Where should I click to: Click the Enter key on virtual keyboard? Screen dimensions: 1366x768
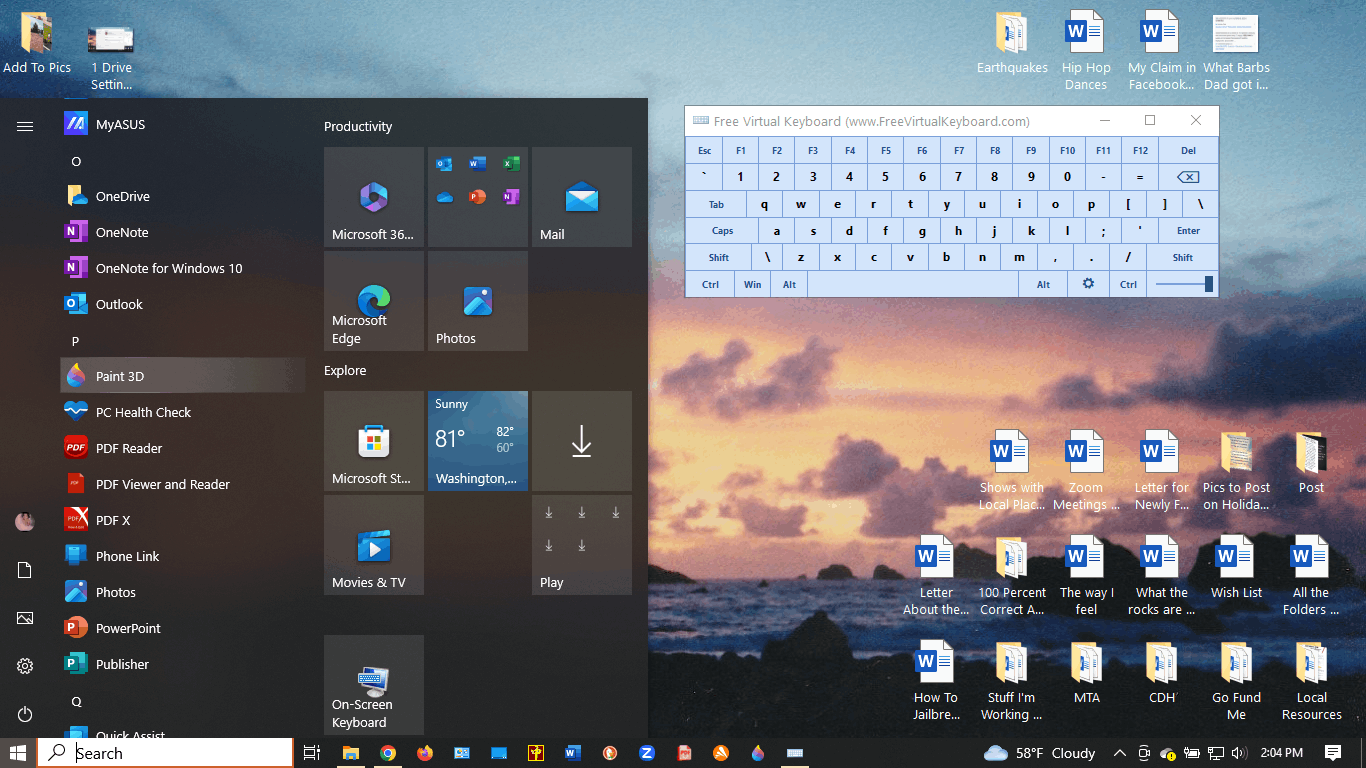[x=1188, y=231]
